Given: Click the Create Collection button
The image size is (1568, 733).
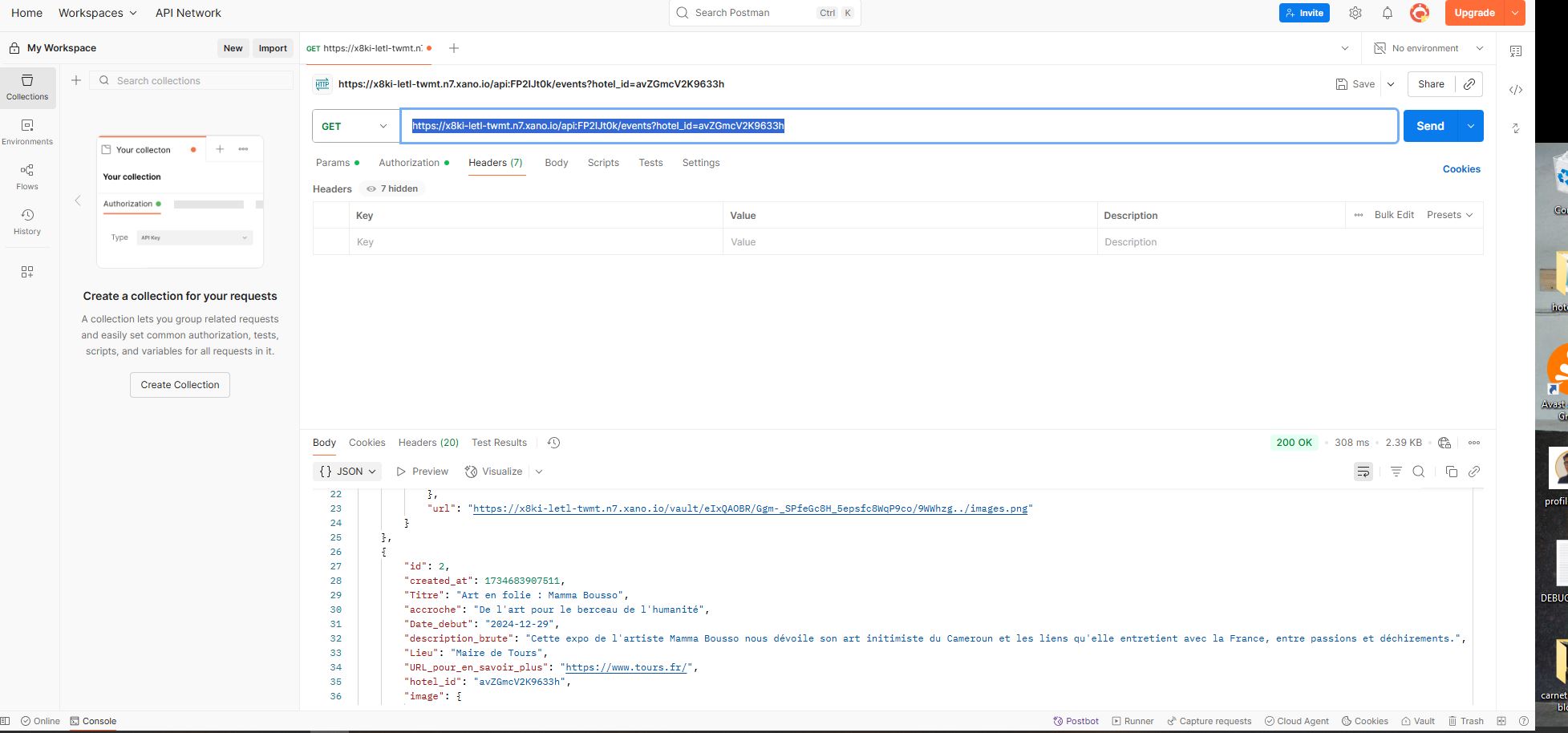Looking at the screenshot, I should click(180, 385).
